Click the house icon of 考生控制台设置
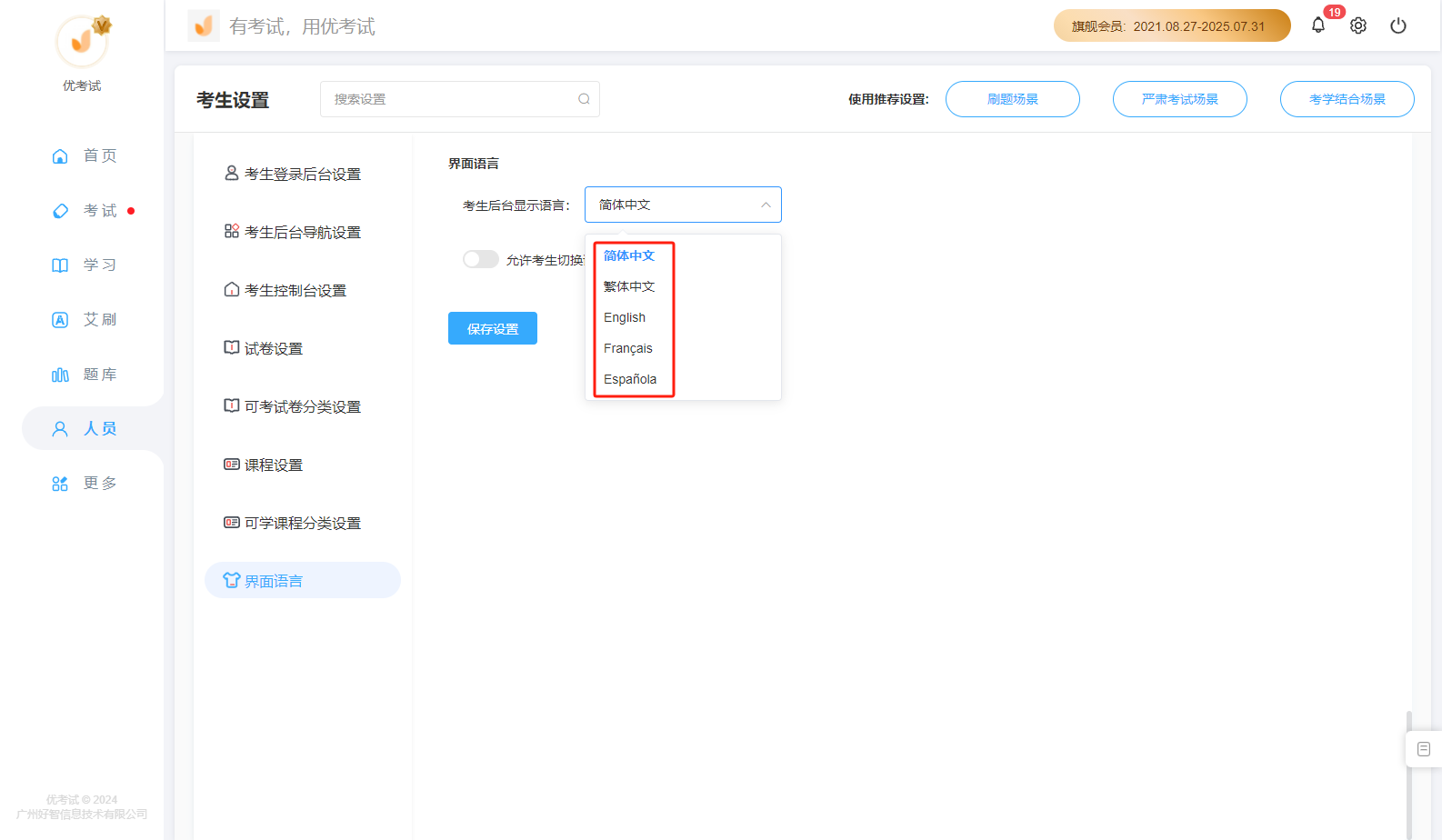 232,289
